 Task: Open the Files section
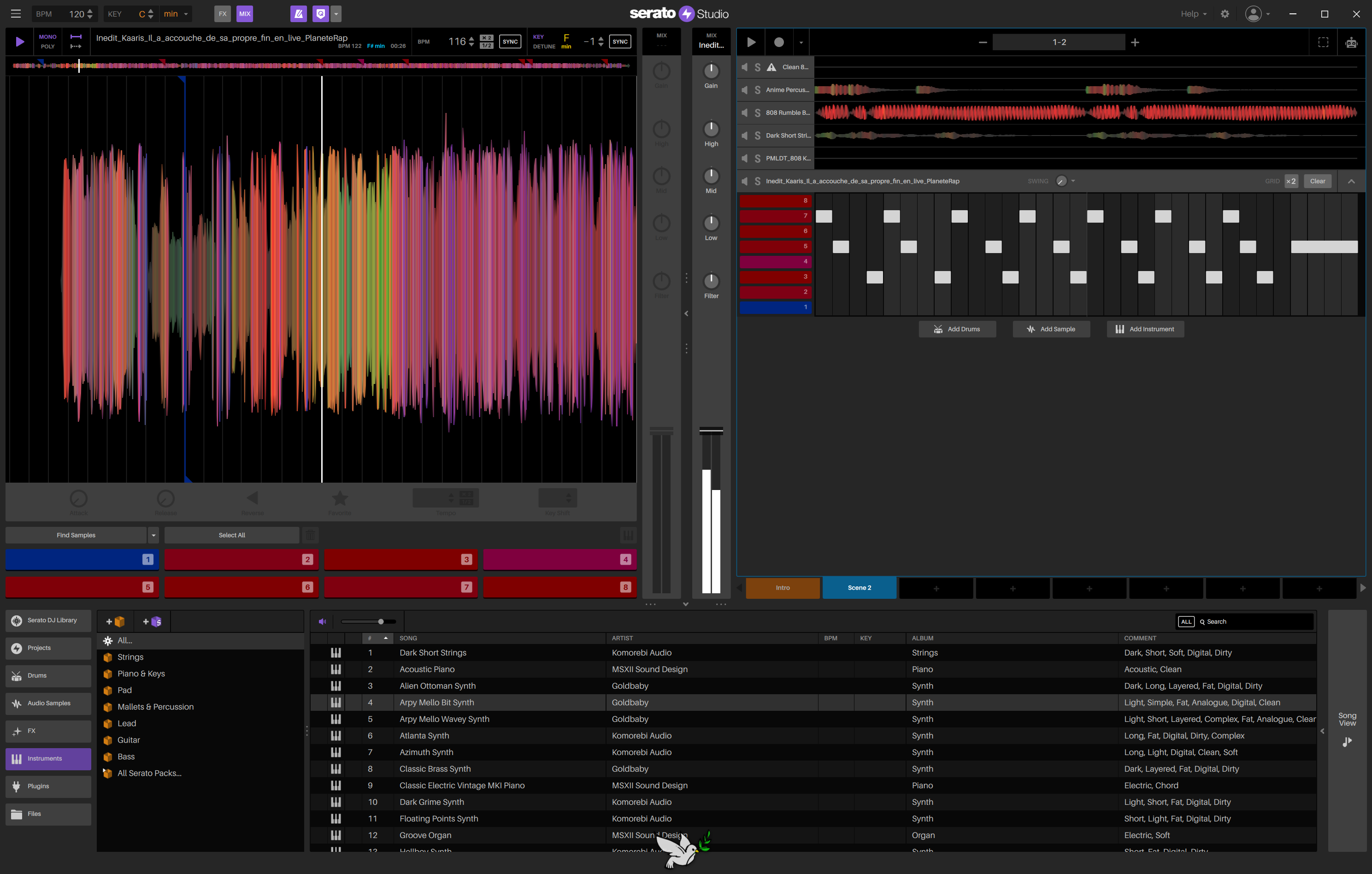point(48,814)
